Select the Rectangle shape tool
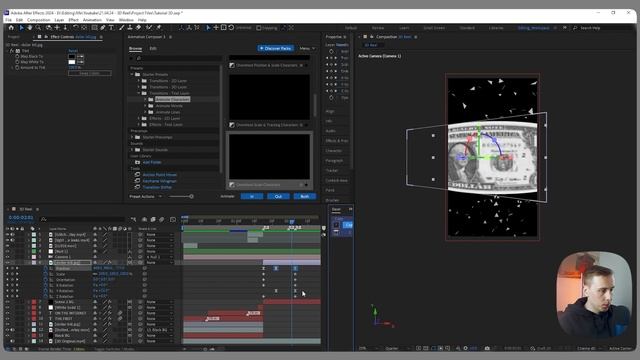The image size is (640, 360). coord(94,28)
